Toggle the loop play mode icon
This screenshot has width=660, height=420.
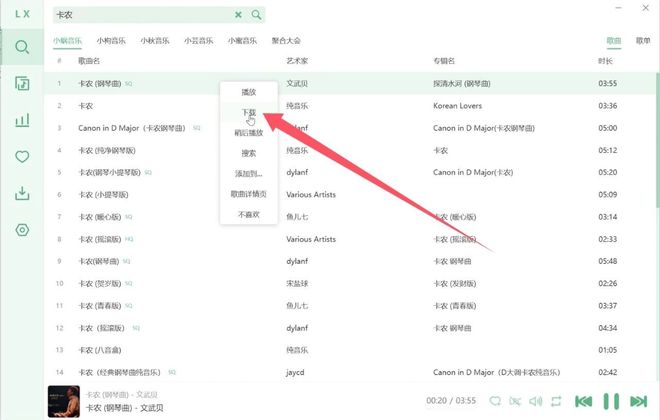point(556,401)
